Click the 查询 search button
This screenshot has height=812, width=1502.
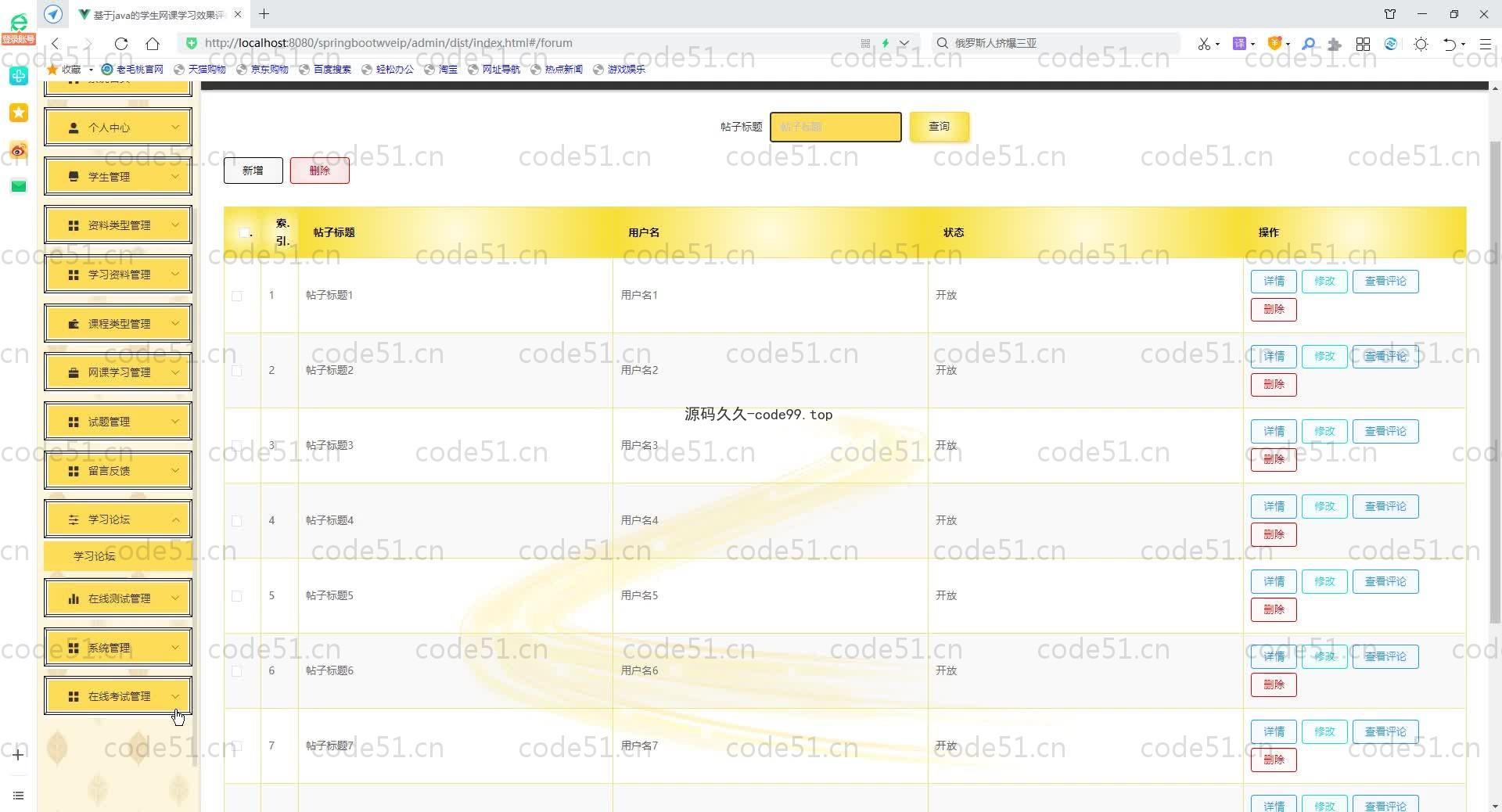pos(939,127)
